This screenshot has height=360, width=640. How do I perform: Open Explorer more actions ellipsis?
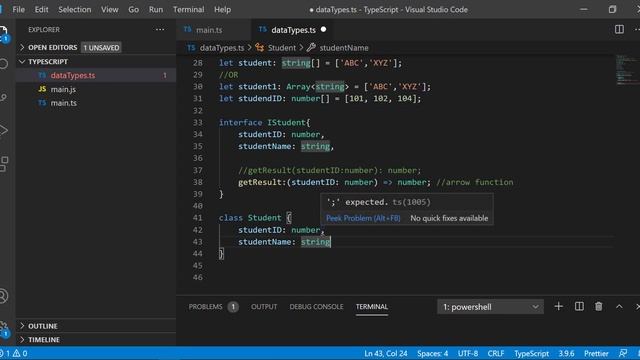[x=160, y=29]
